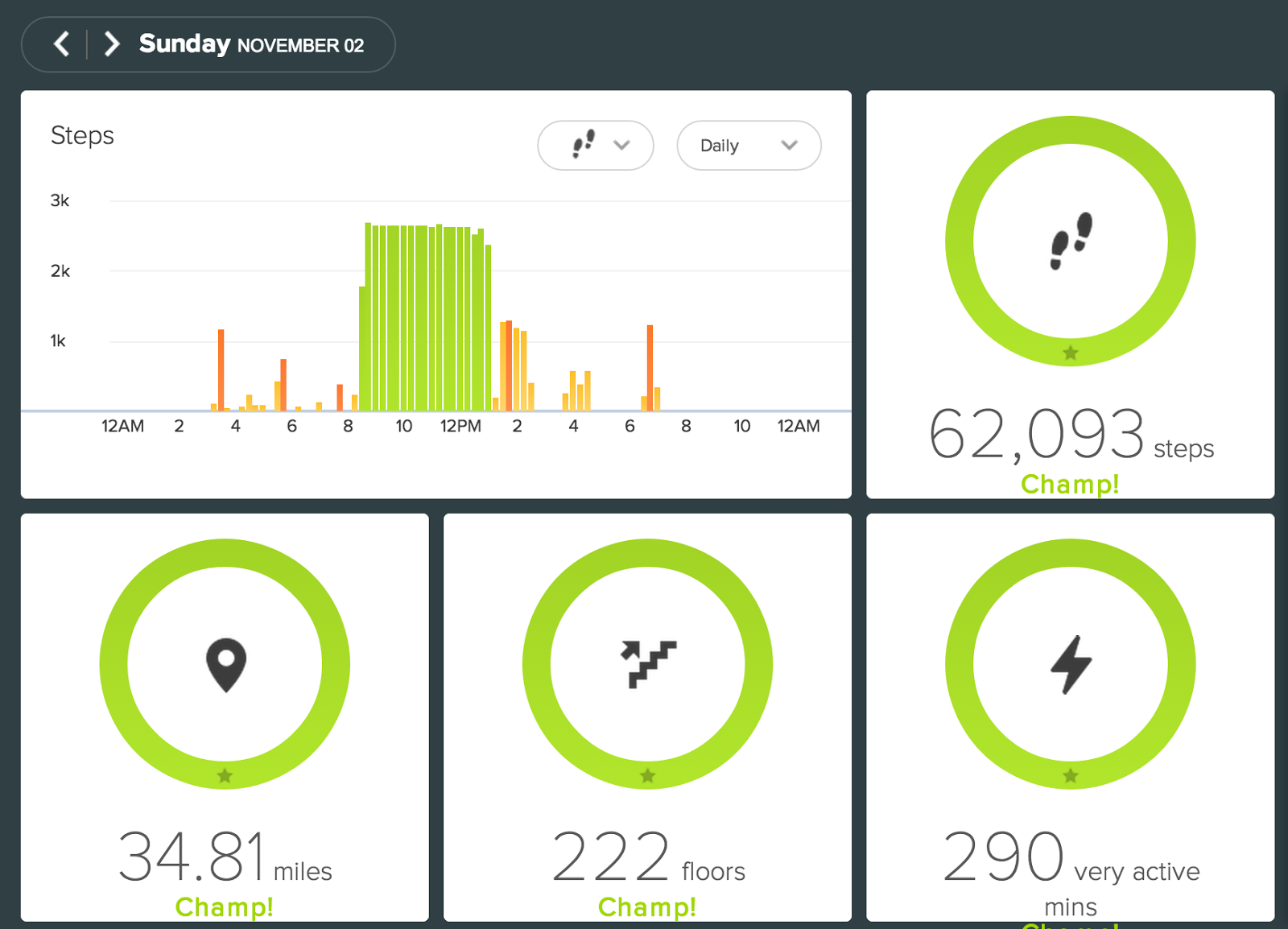This screenshot has width=1288, height=929.
Task: Click the 290 very active mins value
Action: point(1071,873)
